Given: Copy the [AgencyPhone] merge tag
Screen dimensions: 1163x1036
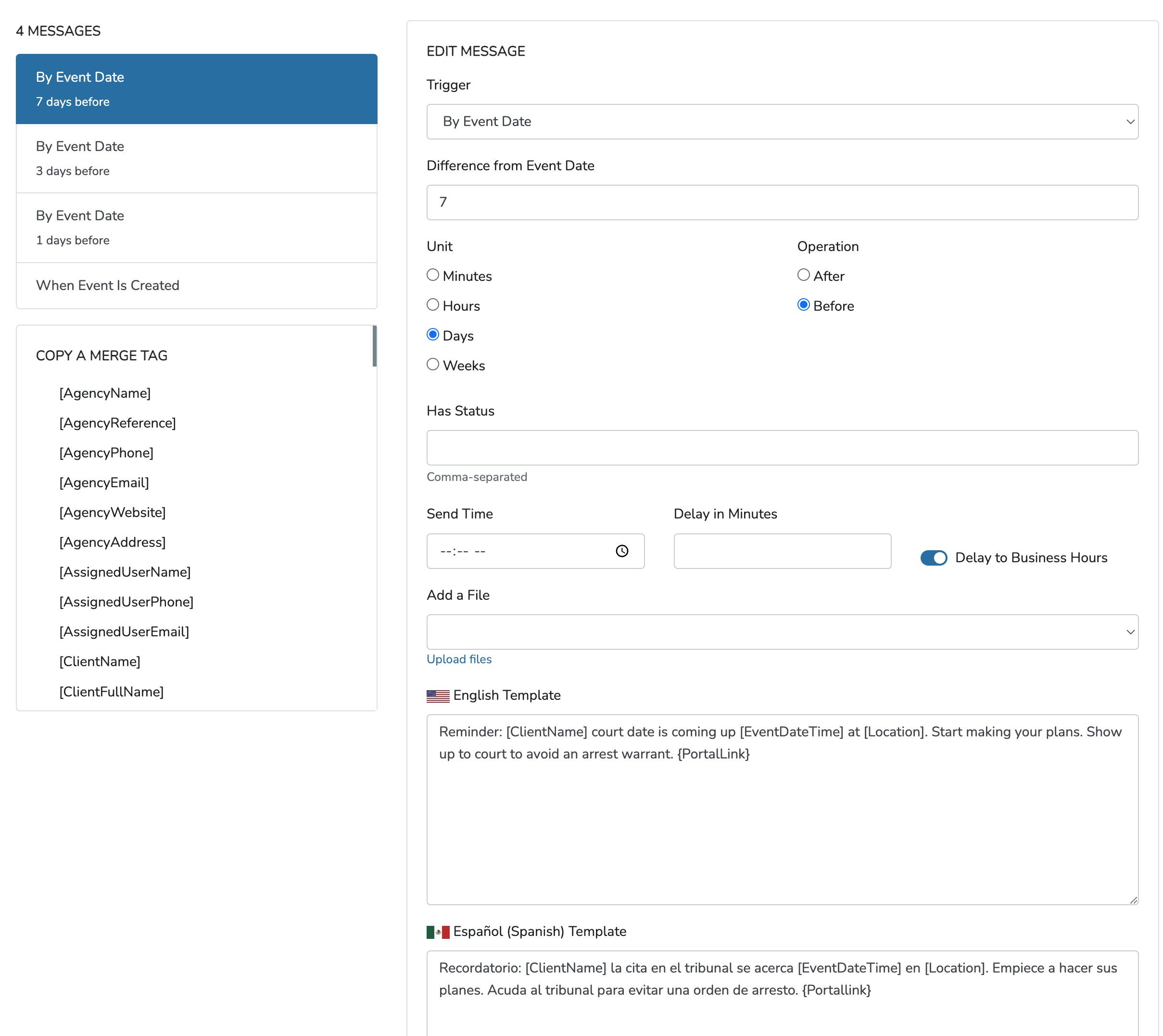Looking at the screenshot, I should [106, 453].
